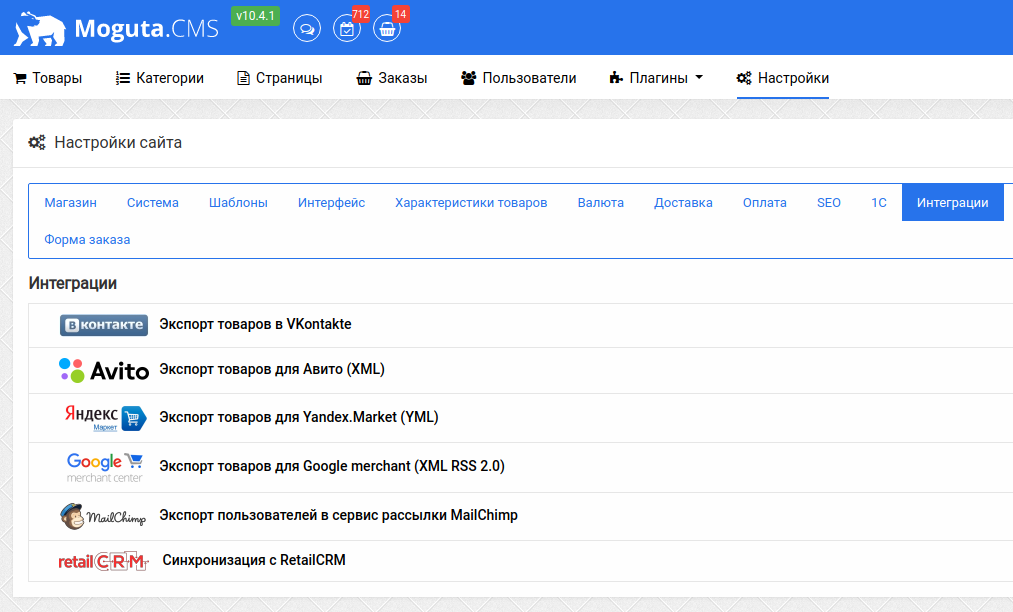Open Экспорт пользователей в MailChimp
1013x612 pixels.
coord(339,515)
